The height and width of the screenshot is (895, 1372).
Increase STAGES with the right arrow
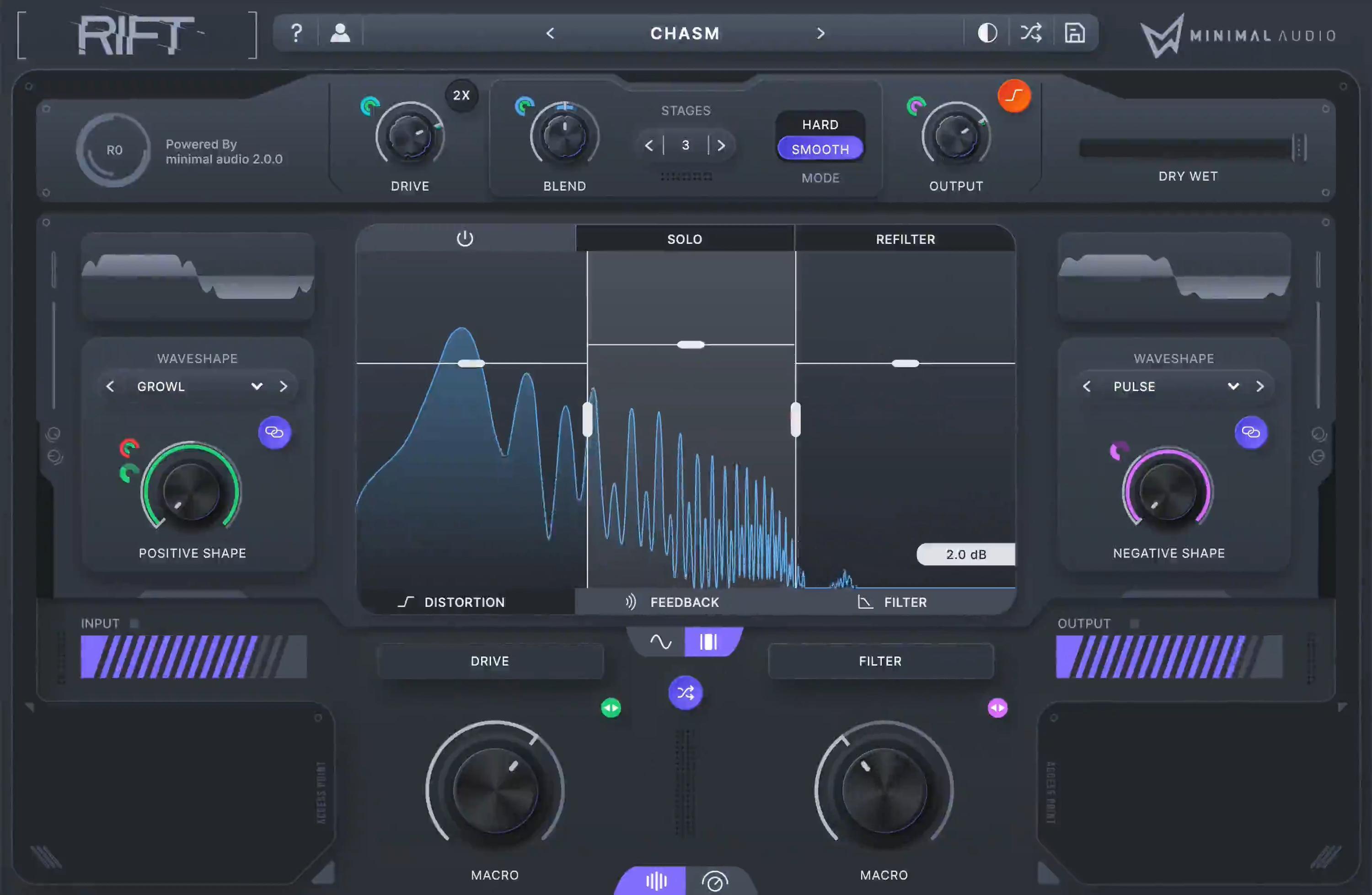[x=722, y=146]
